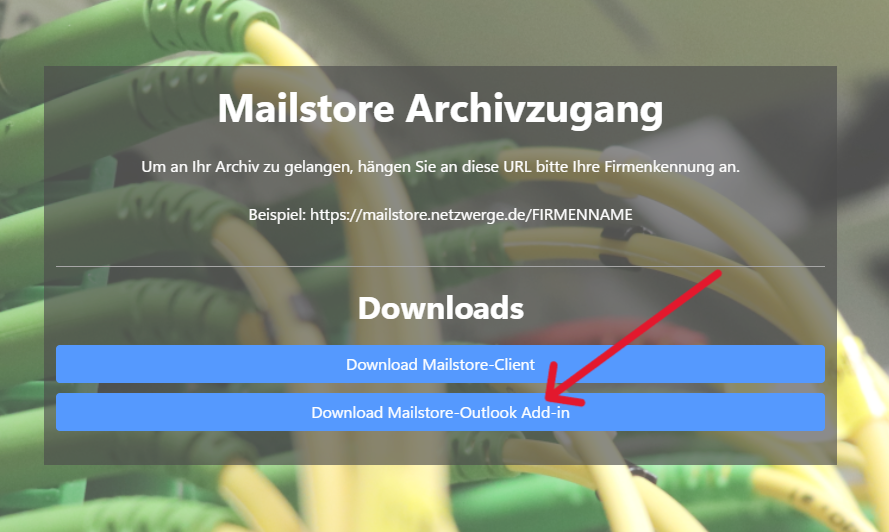Image resolution: width=889 pixels, height=532 pixels.
Task: Click the word Archivzugang in the title
Action: click(x=534, y=108)
